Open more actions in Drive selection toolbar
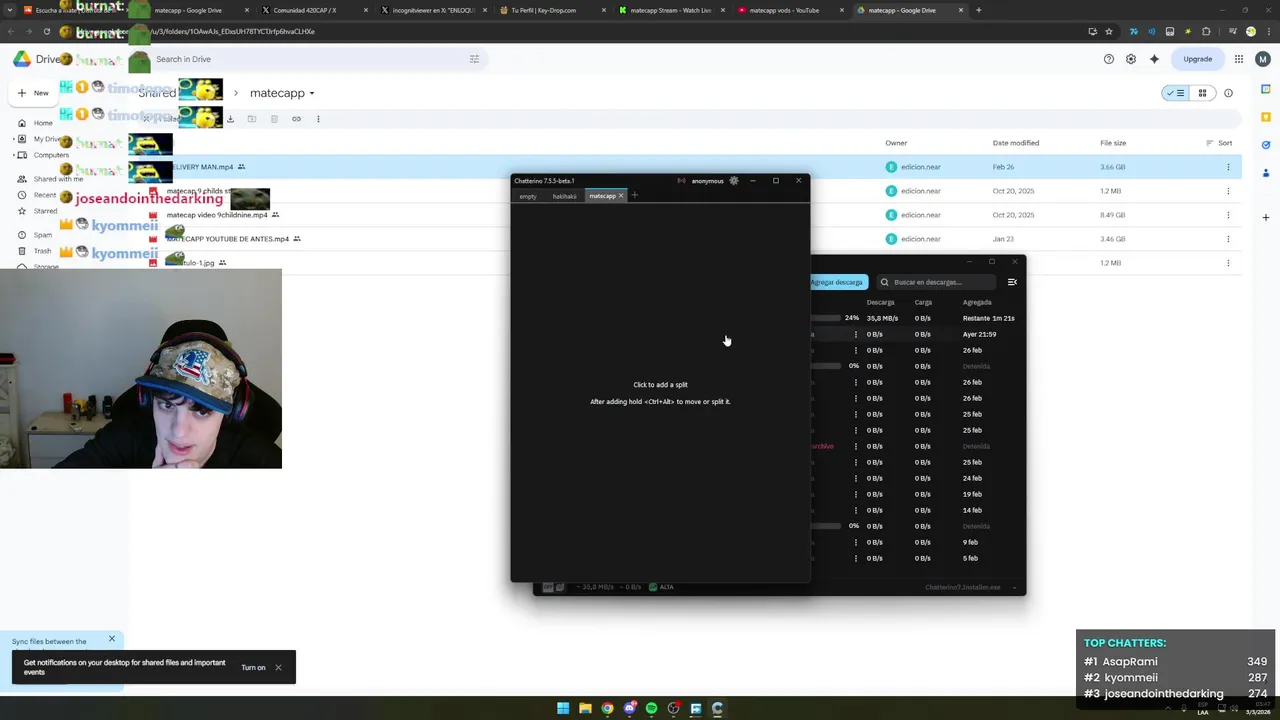Viewport: 1280px width, 720px height. click(318, 119)
